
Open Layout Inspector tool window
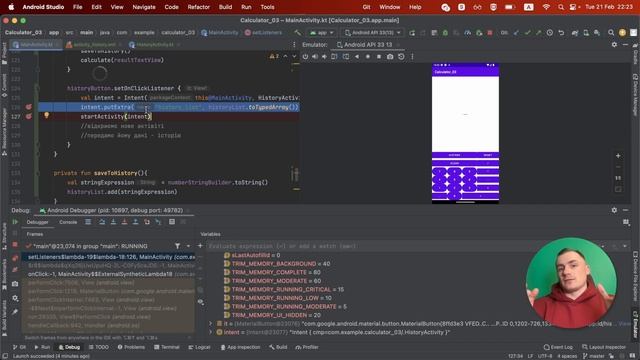coord(604,347)
